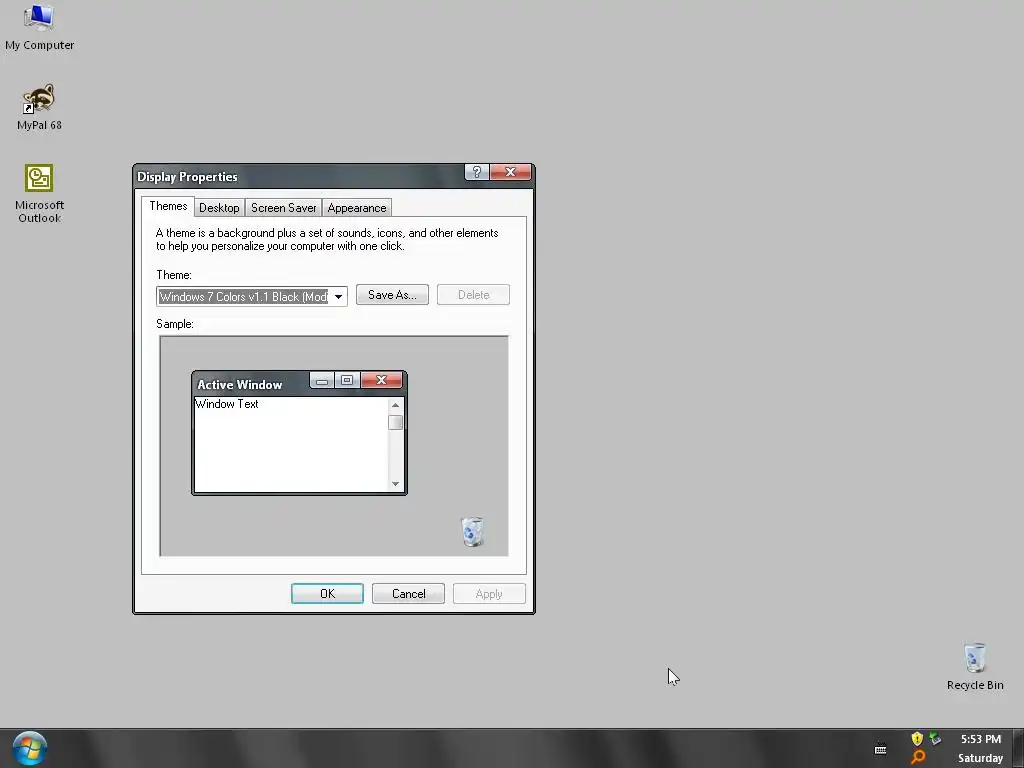
Task: Confirm with the OK button
Action: coord(327,594)
